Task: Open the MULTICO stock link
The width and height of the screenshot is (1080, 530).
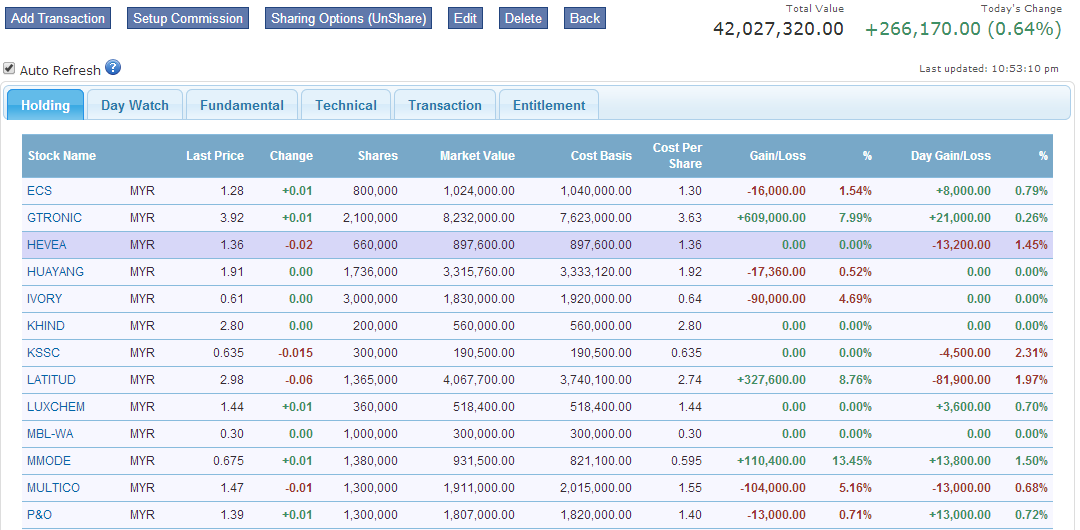Action: pos(53,487)
